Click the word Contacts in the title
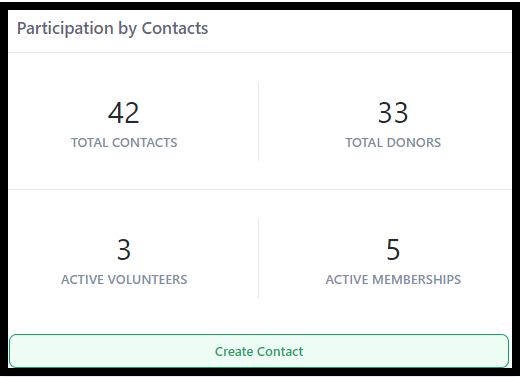The image size is (520, 377). (175, 28)
